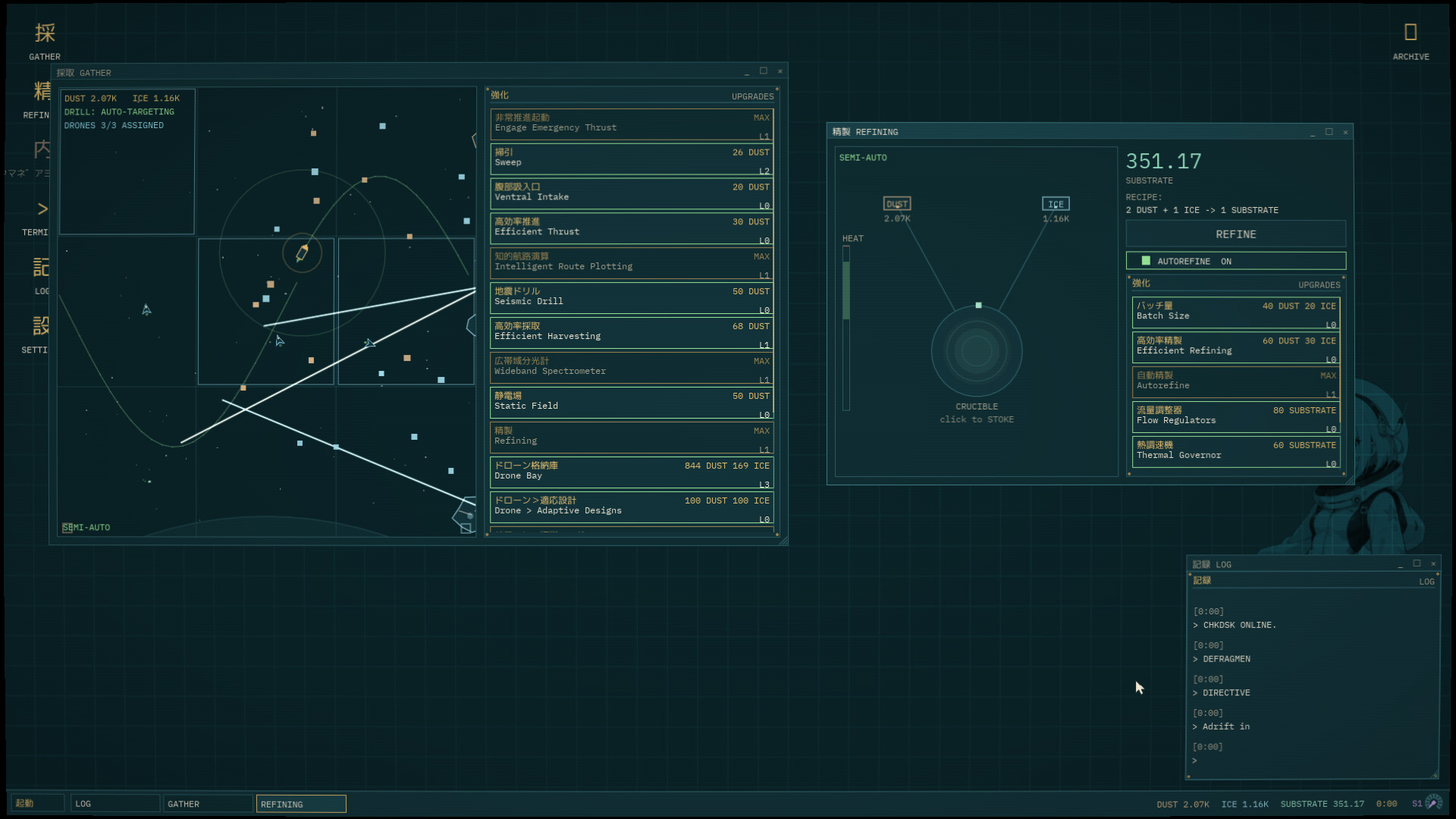Click the maxed Autorefine upgrade row

click(x=1236, y=384)
